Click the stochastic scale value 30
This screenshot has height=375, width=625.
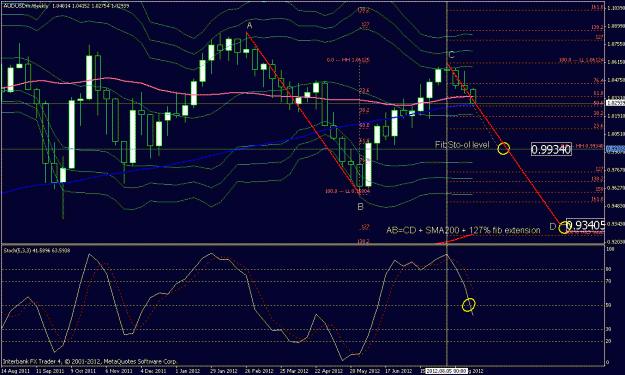click(x=608, y=329)
